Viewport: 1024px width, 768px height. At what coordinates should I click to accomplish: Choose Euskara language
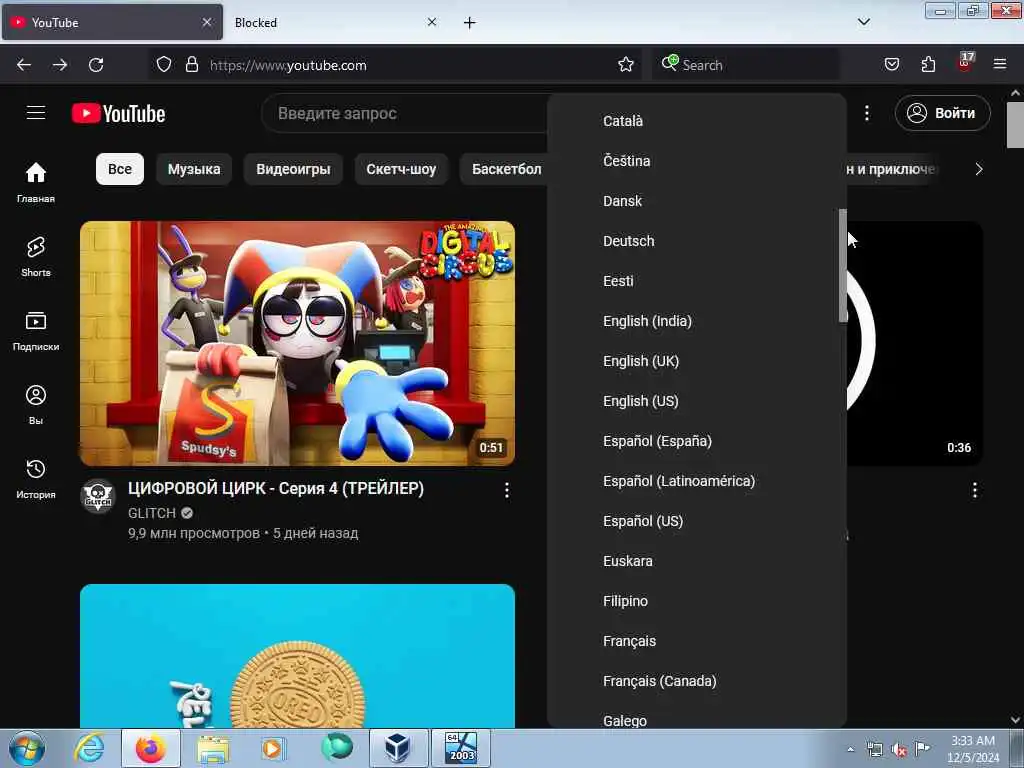697,561
